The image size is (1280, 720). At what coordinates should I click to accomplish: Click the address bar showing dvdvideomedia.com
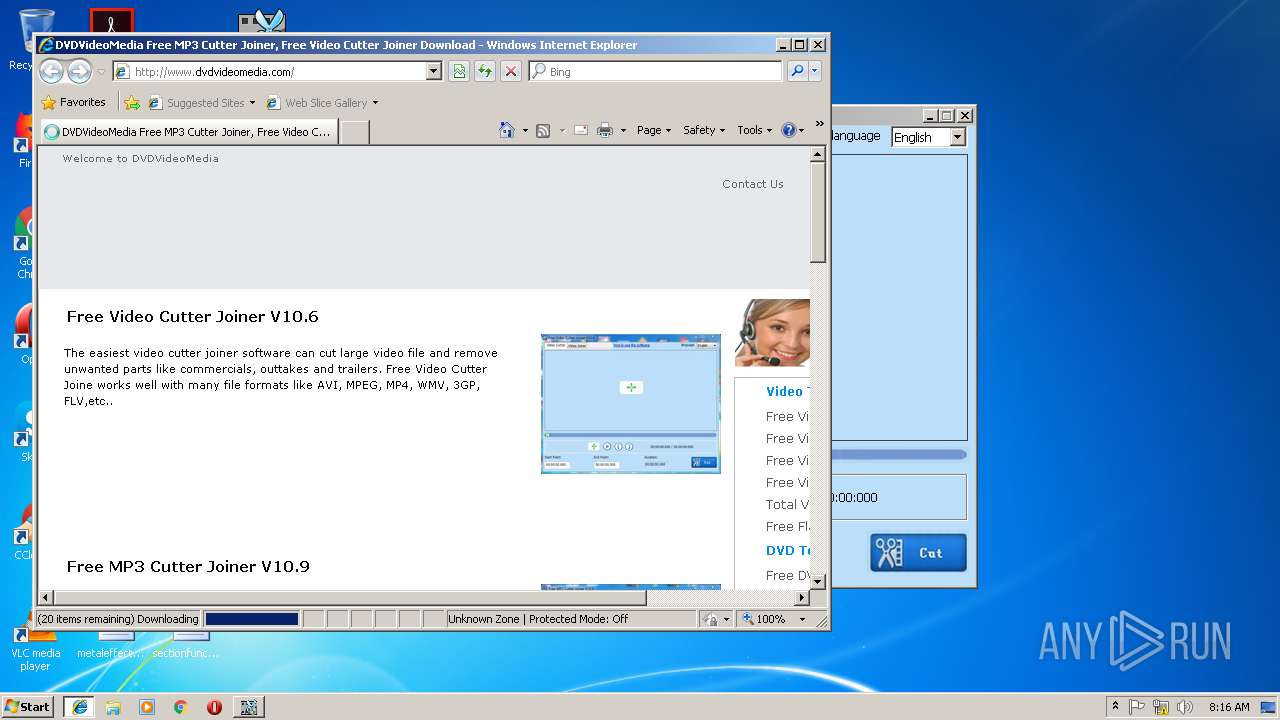269,71
